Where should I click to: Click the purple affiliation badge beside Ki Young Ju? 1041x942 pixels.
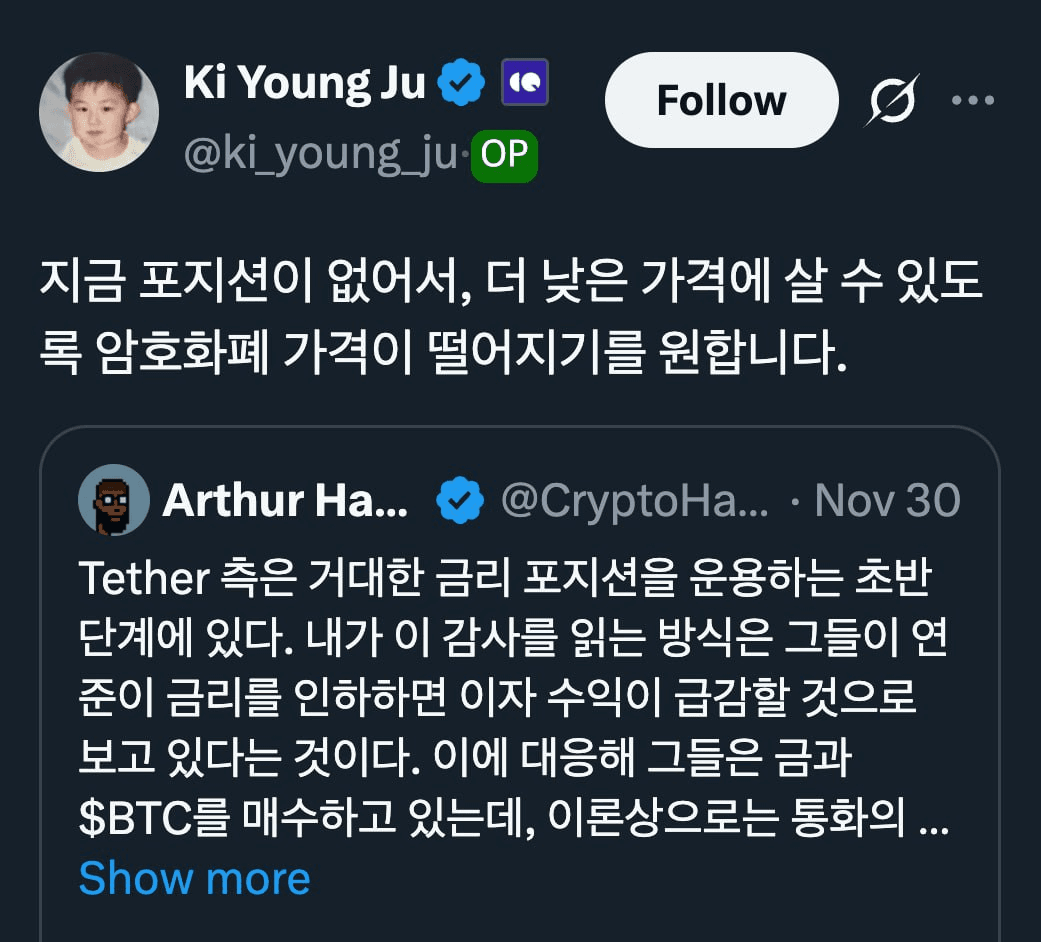tap(524, 84)
